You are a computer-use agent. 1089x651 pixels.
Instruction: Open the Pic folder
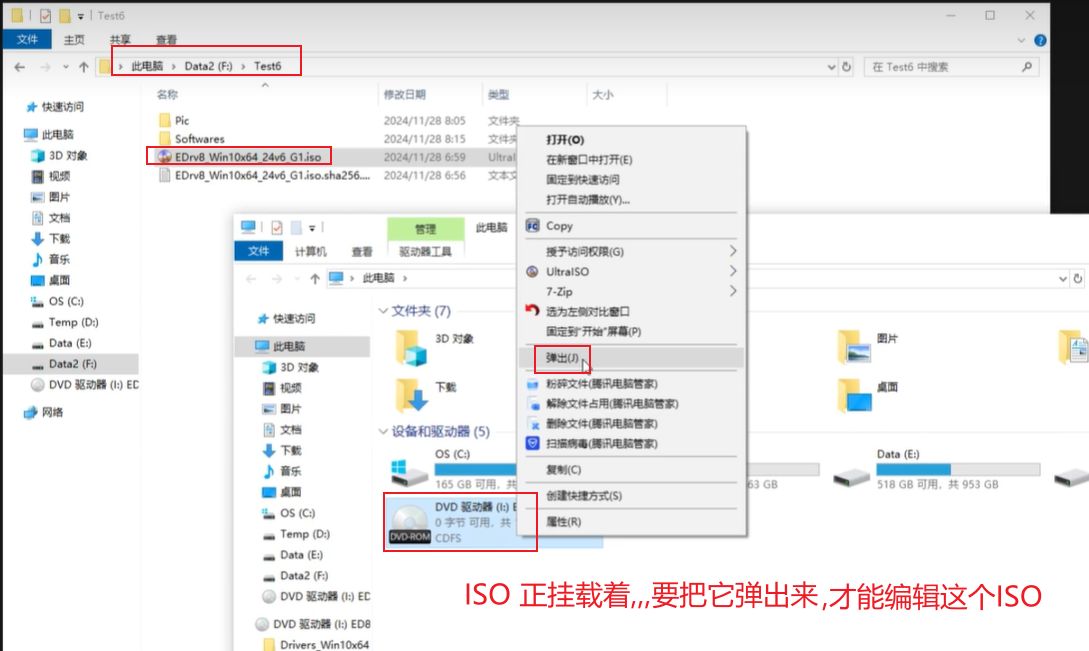182,121
